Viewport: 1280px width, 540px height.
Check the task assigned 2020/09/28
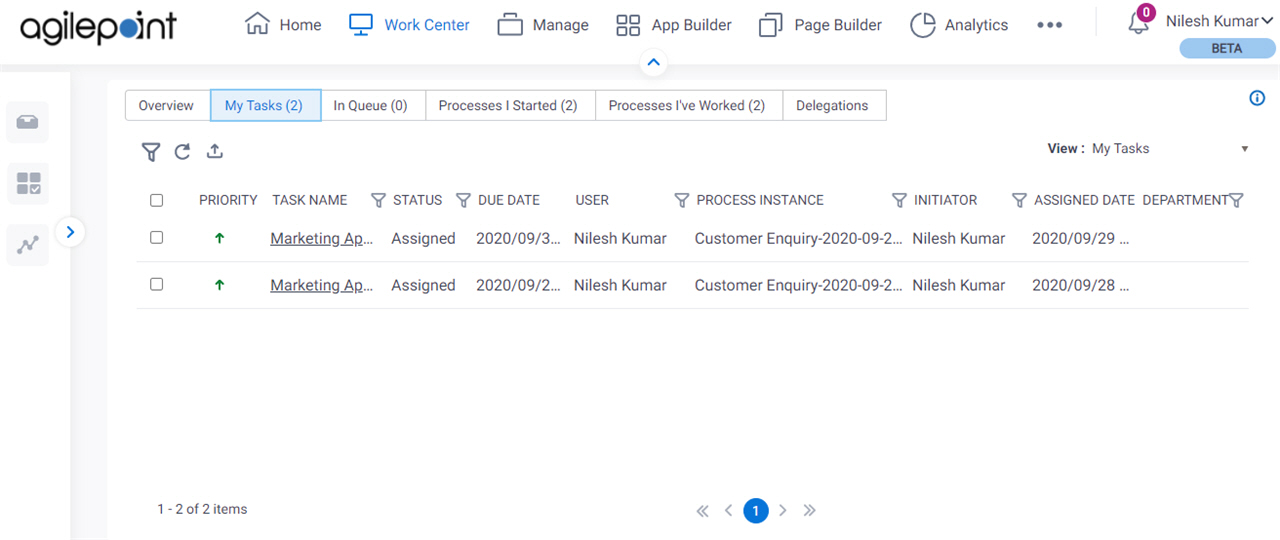(156, 285)
